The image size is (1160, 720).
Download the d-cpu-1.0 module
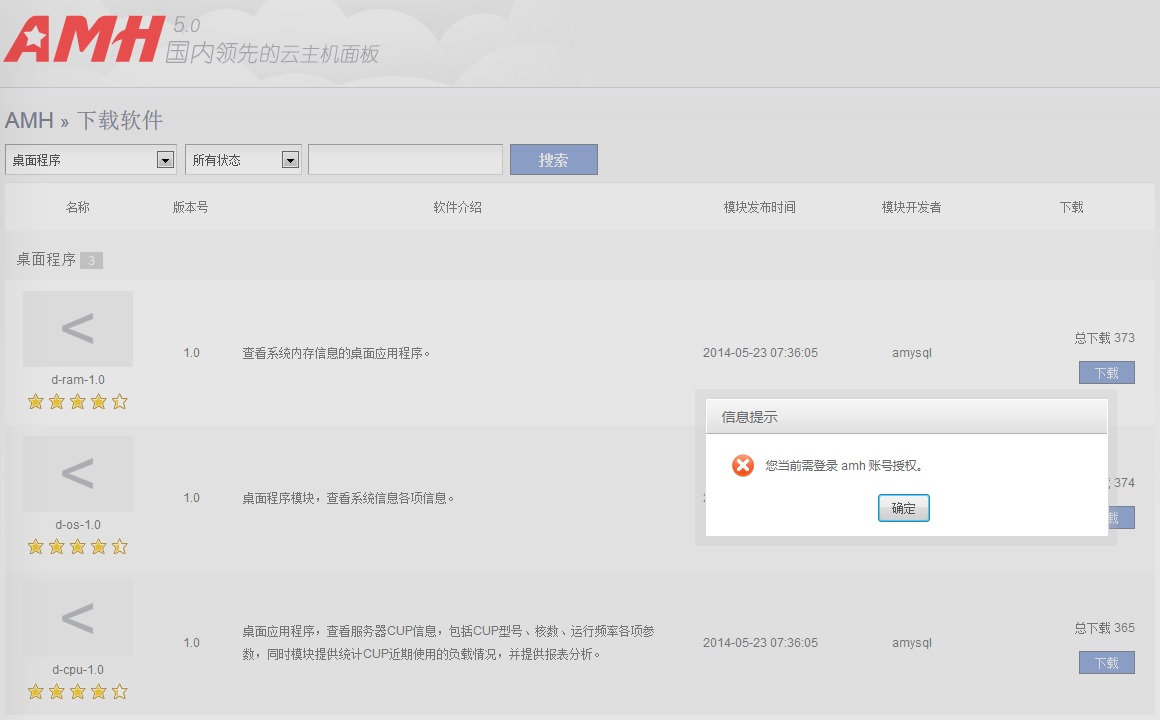coord(1106,663)
